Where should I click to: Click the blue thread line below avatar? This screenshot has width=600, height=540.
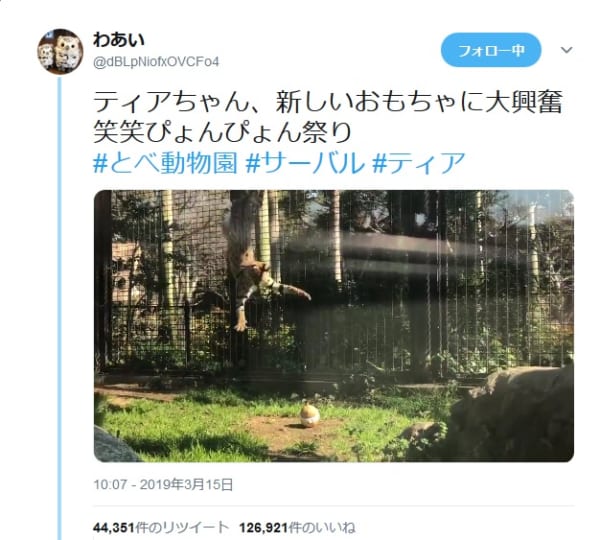[59, 306]
